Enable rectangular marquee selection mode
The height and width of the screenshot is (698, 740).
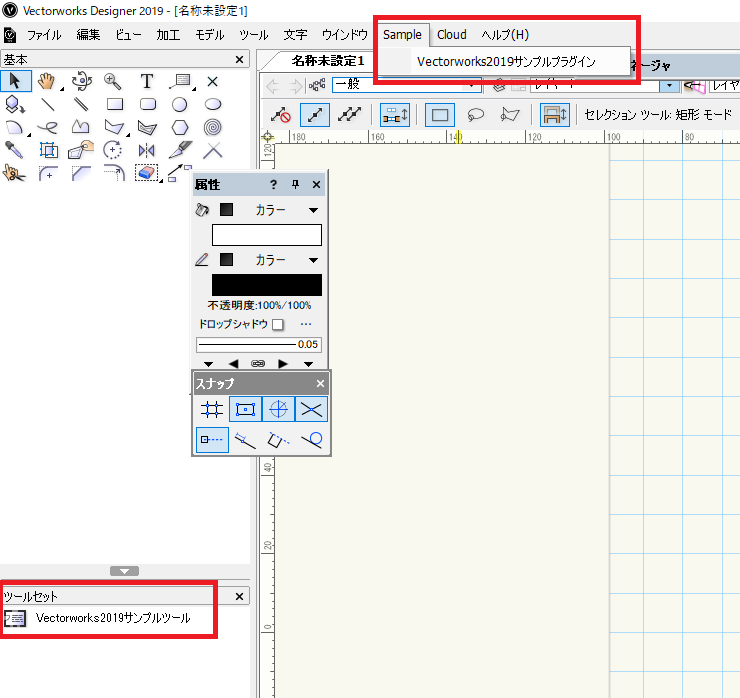pyautogui.click(x=439, y=115)
